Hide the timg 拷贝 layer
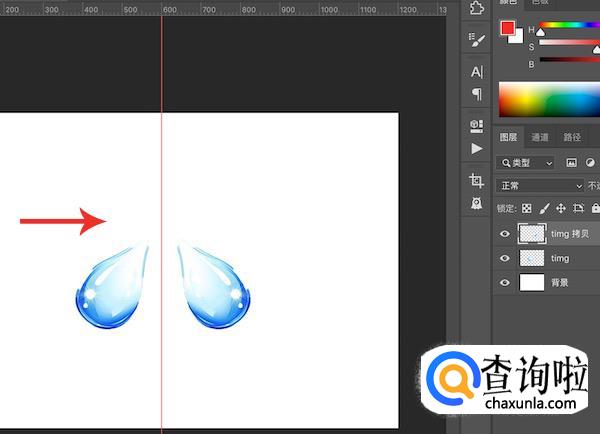The width and height of the screenshot is (600, 434). pyautogui.click(x=505, y=234)
